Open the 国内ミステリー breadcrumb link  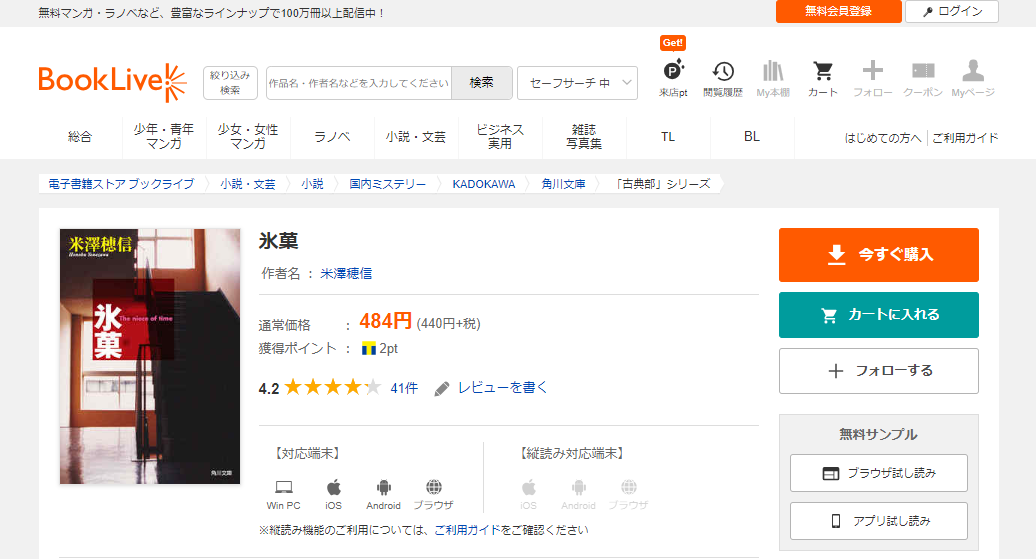[x=388, y=184]
